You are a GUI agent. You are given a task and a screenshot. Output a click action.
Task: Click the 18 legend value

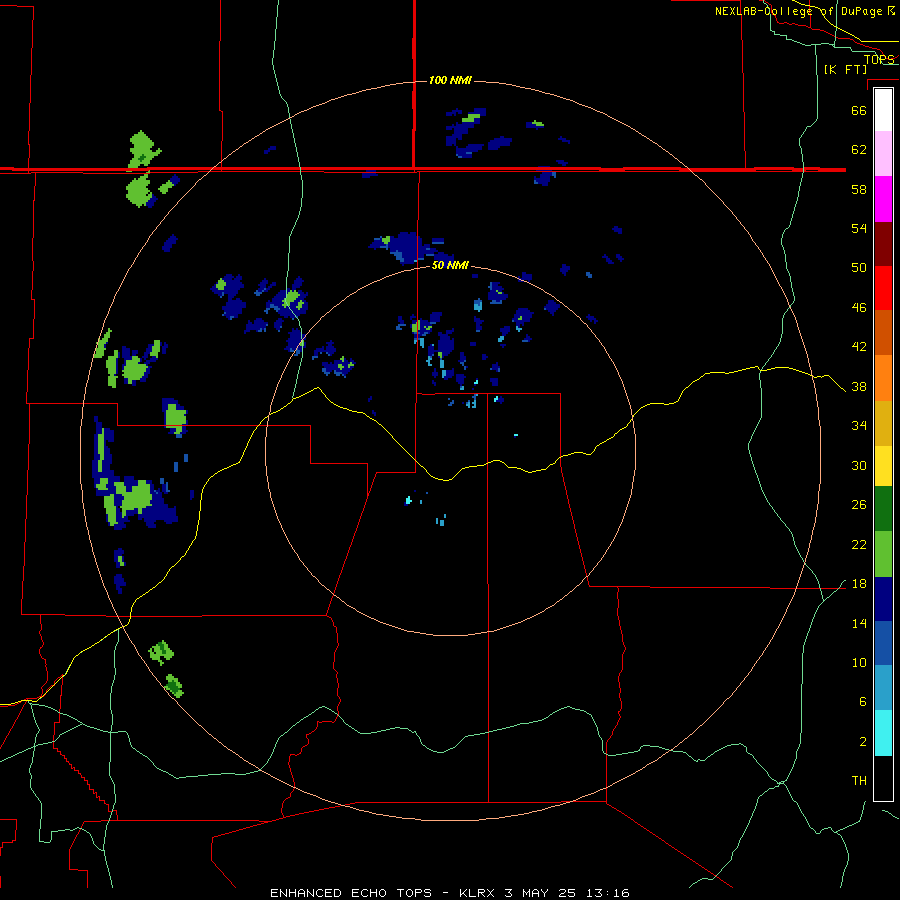859,584
